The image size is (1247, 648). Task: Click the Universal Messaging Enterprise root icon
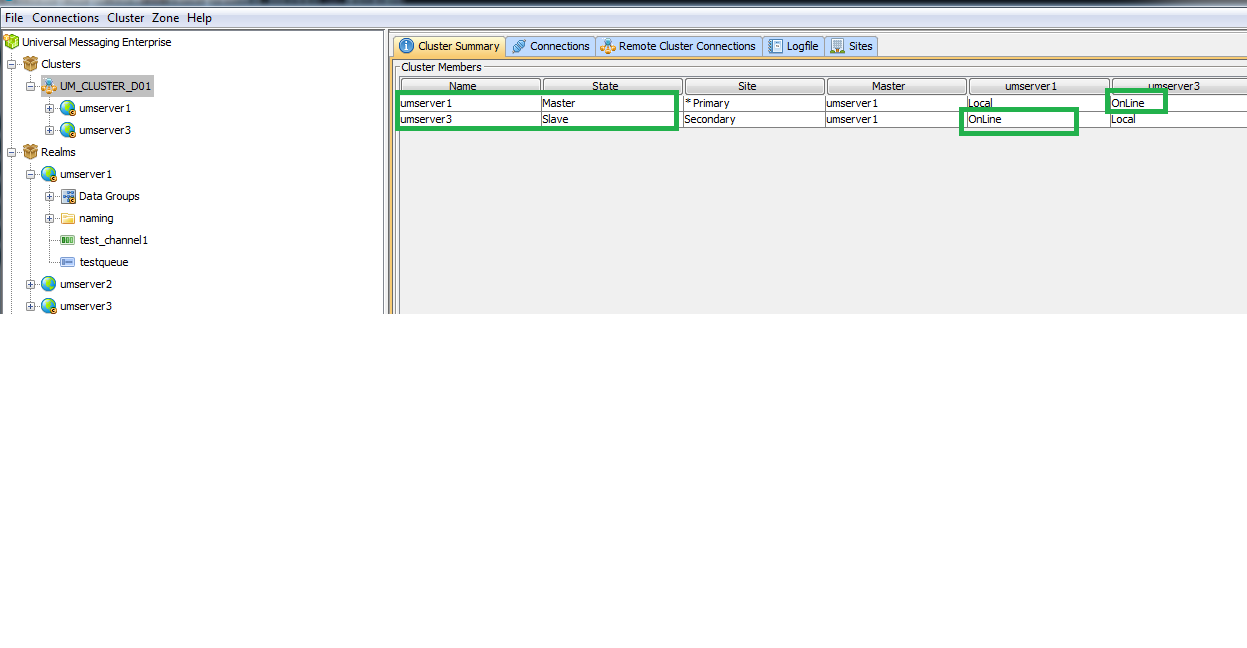[x=11, y=42]
